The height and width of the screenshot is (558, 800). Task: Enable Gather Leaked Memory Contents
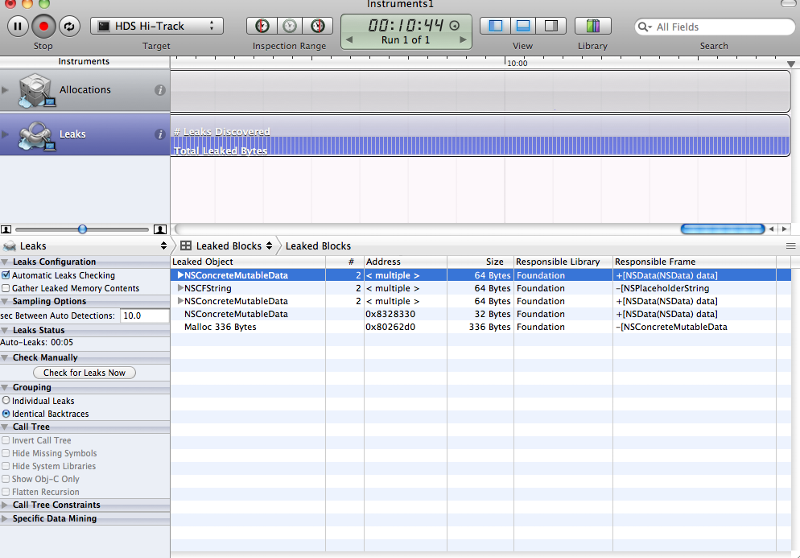[x=6, y=288]
